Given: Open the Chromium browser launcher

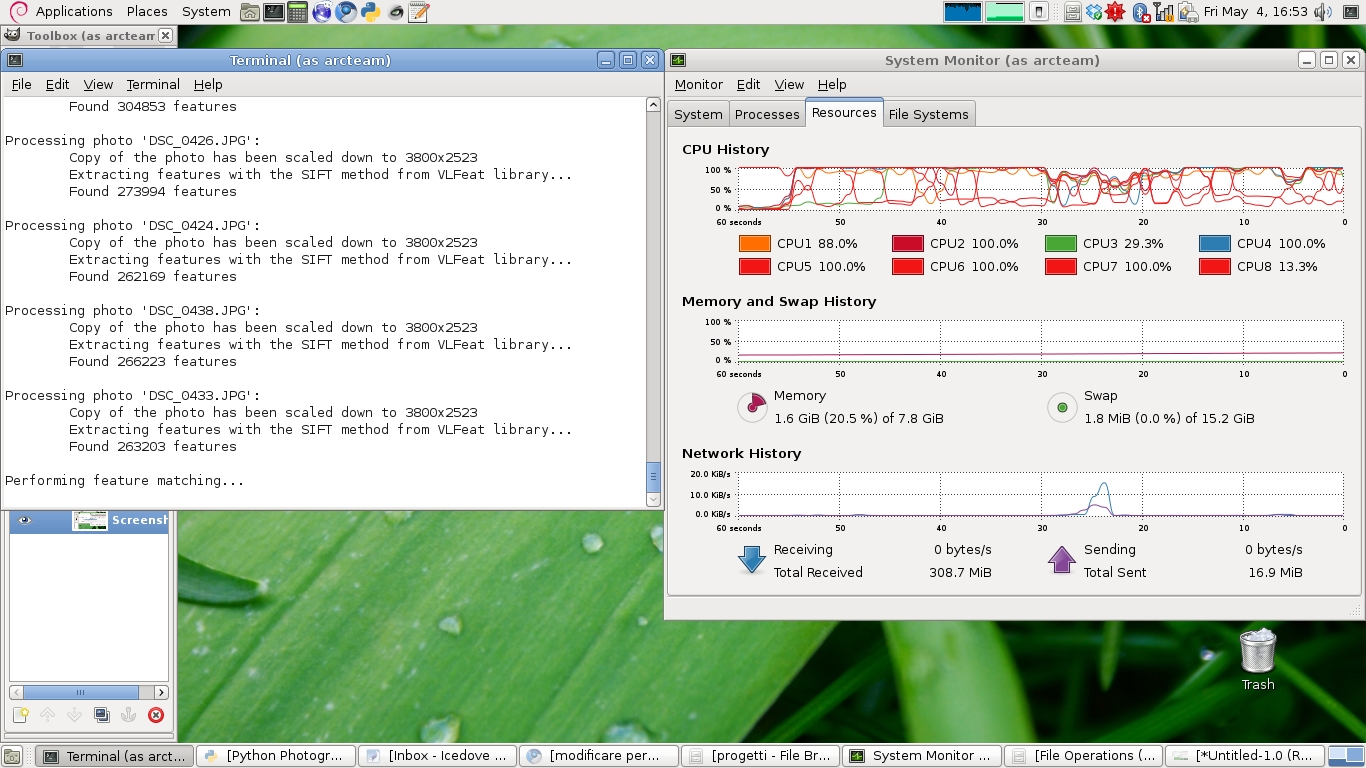Looking at the screenshot, I should point(345,12).
